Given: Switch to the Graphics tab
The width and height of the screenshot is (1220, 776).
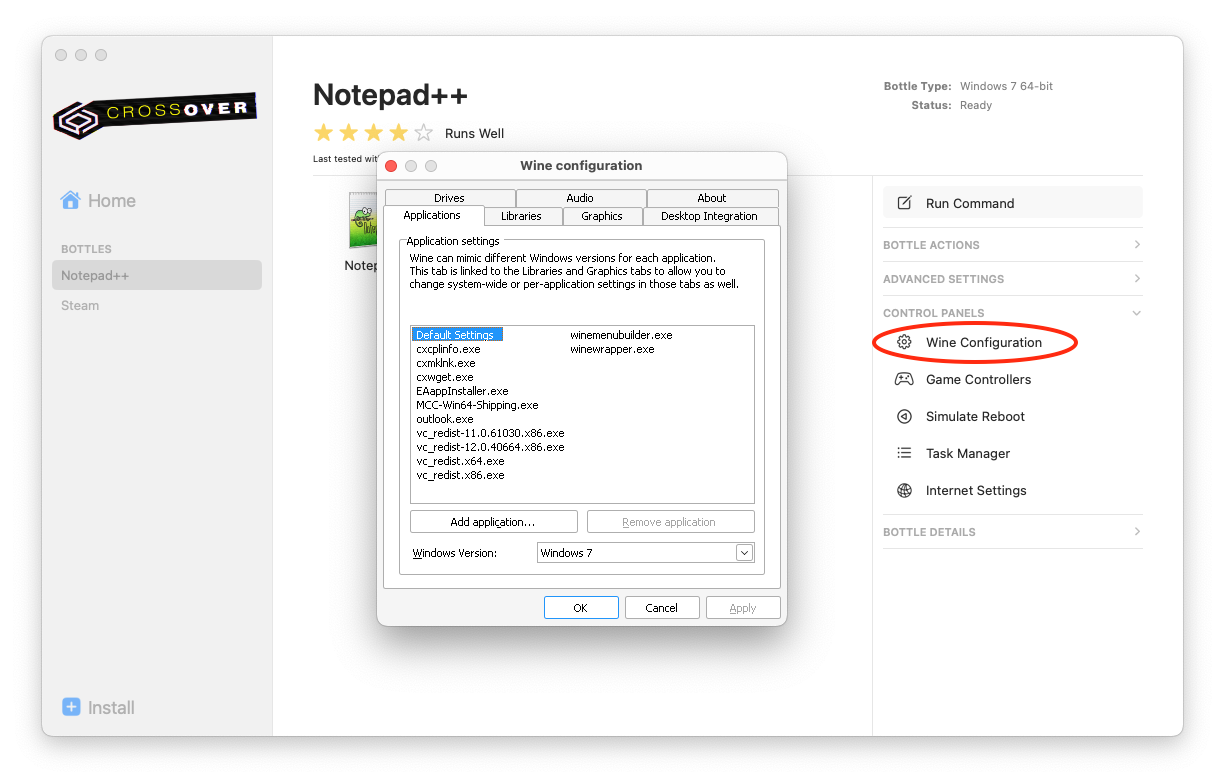Looking at the screenshot, I should click(602, 216).
